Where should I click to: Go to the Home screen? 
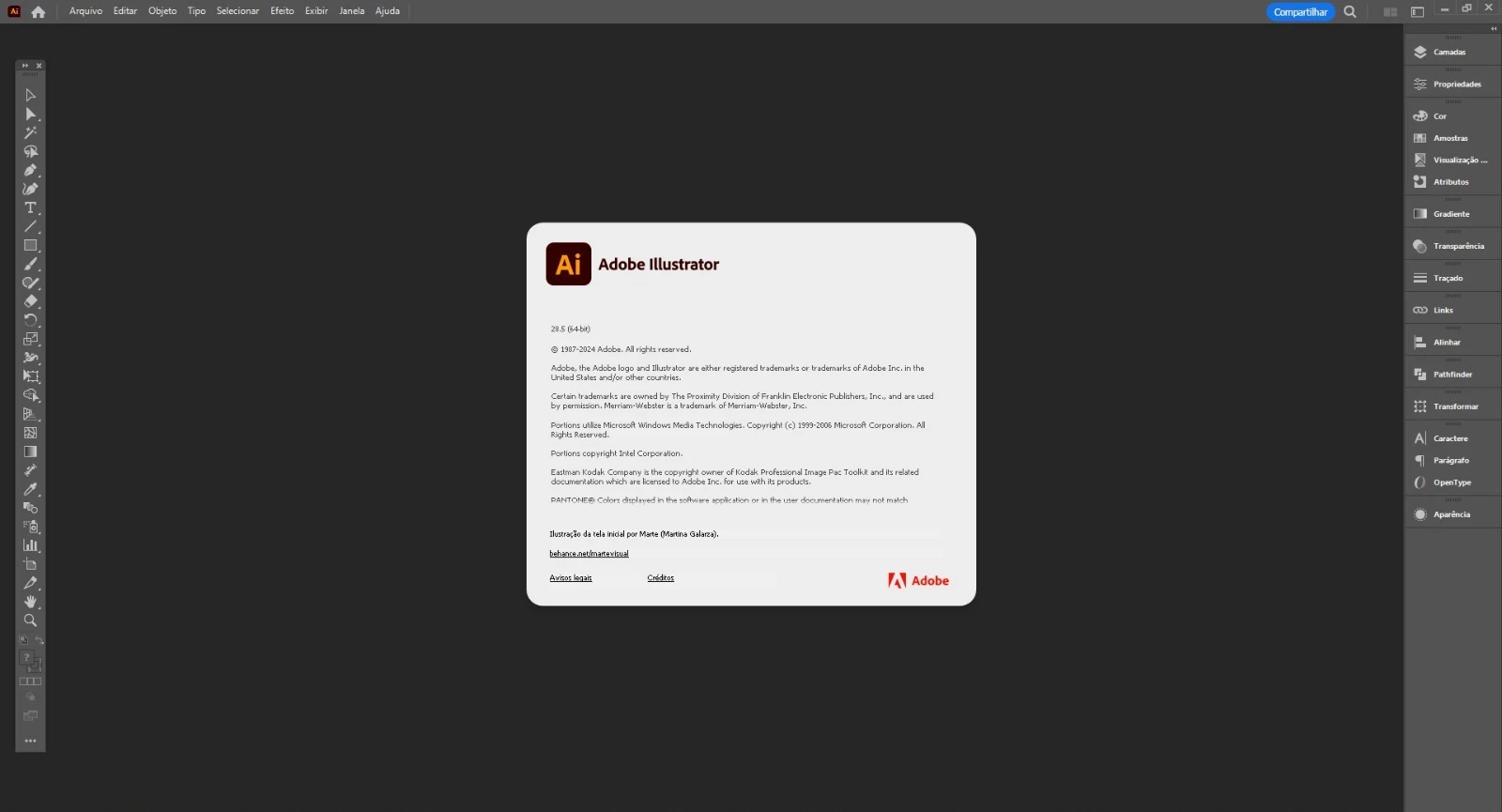tap(38, 12)
